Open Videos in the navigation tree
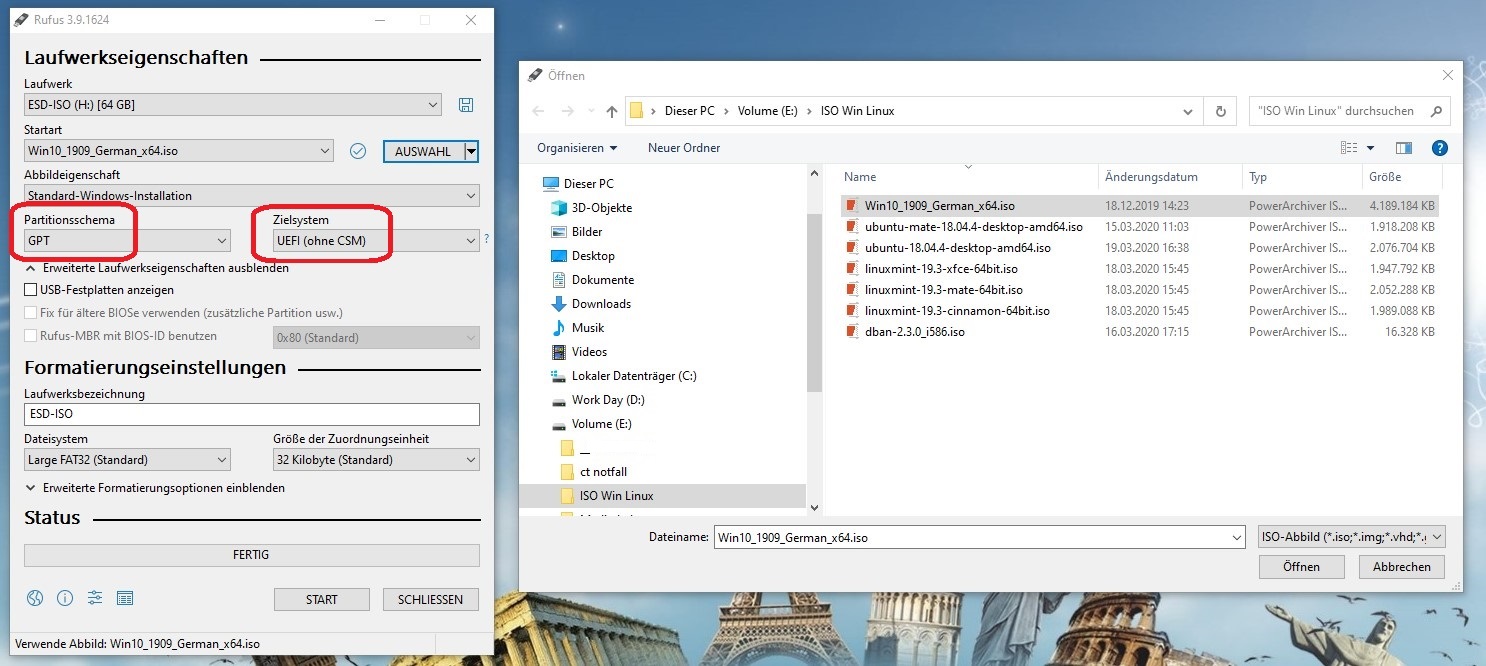Screen dimensions: 1486x666 (579, 352)
